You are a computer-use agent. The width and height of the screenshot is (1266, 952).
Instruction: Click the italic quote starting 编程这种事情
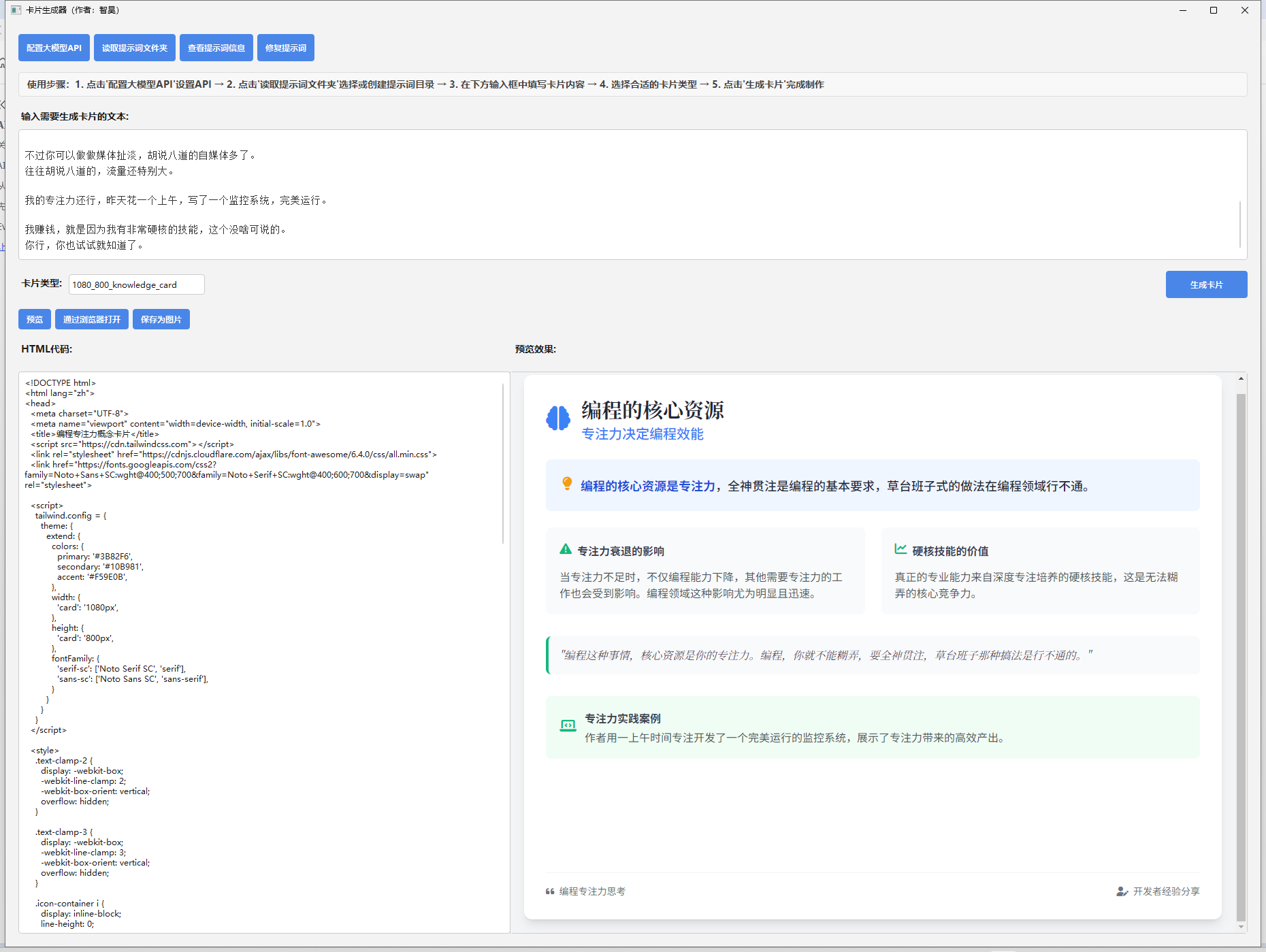click(x=826, y=655)
